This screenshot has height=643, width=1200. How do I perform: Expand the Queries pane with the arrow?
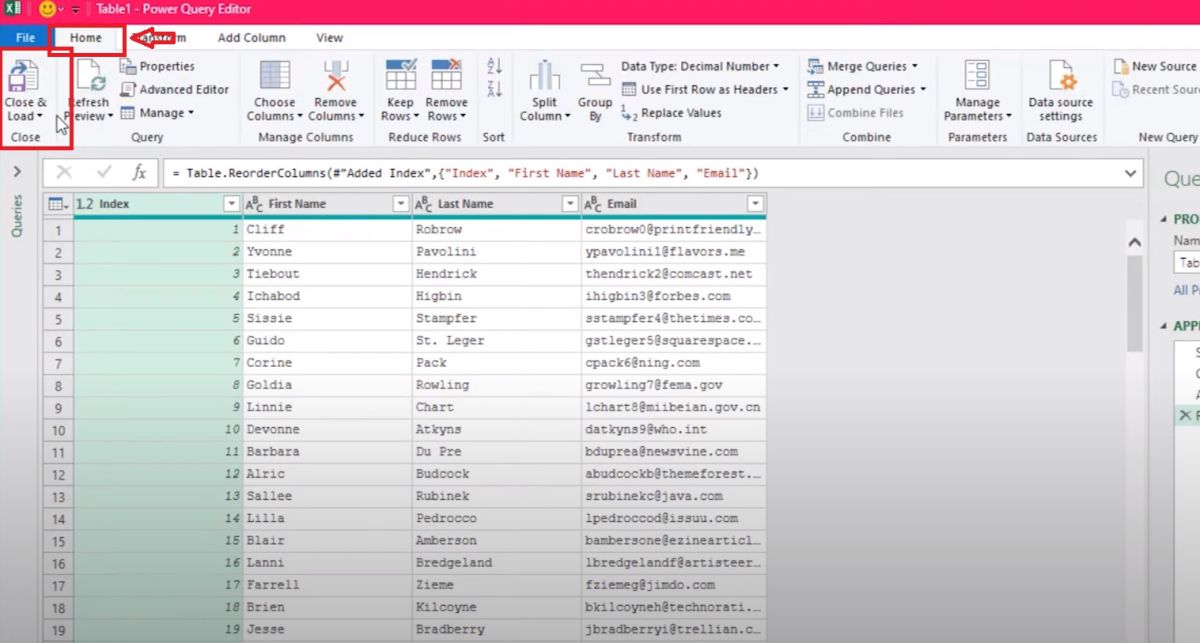[x=17, y=172]
